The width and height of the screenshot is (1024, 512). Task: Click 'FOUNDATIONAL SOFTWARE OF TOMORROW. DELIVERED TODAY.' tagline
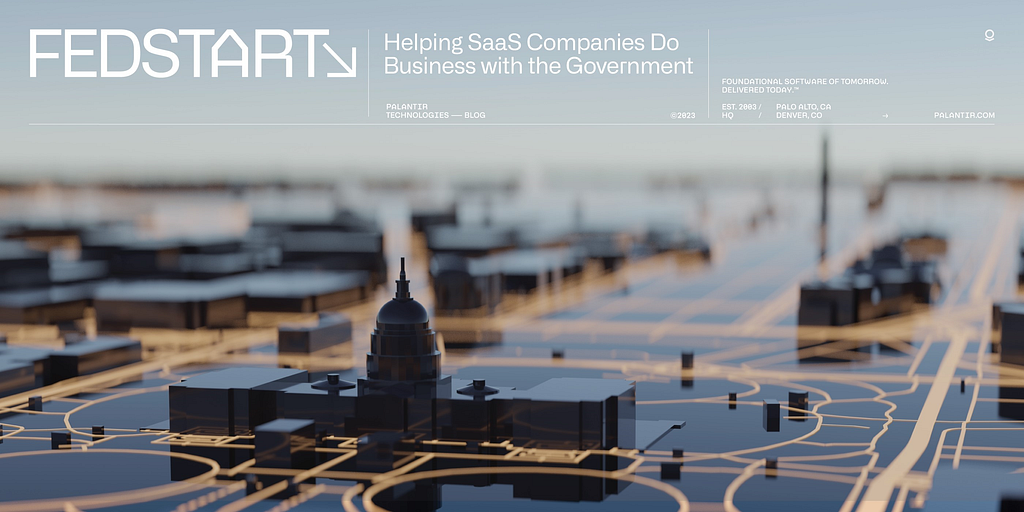[x=805, y=86]
